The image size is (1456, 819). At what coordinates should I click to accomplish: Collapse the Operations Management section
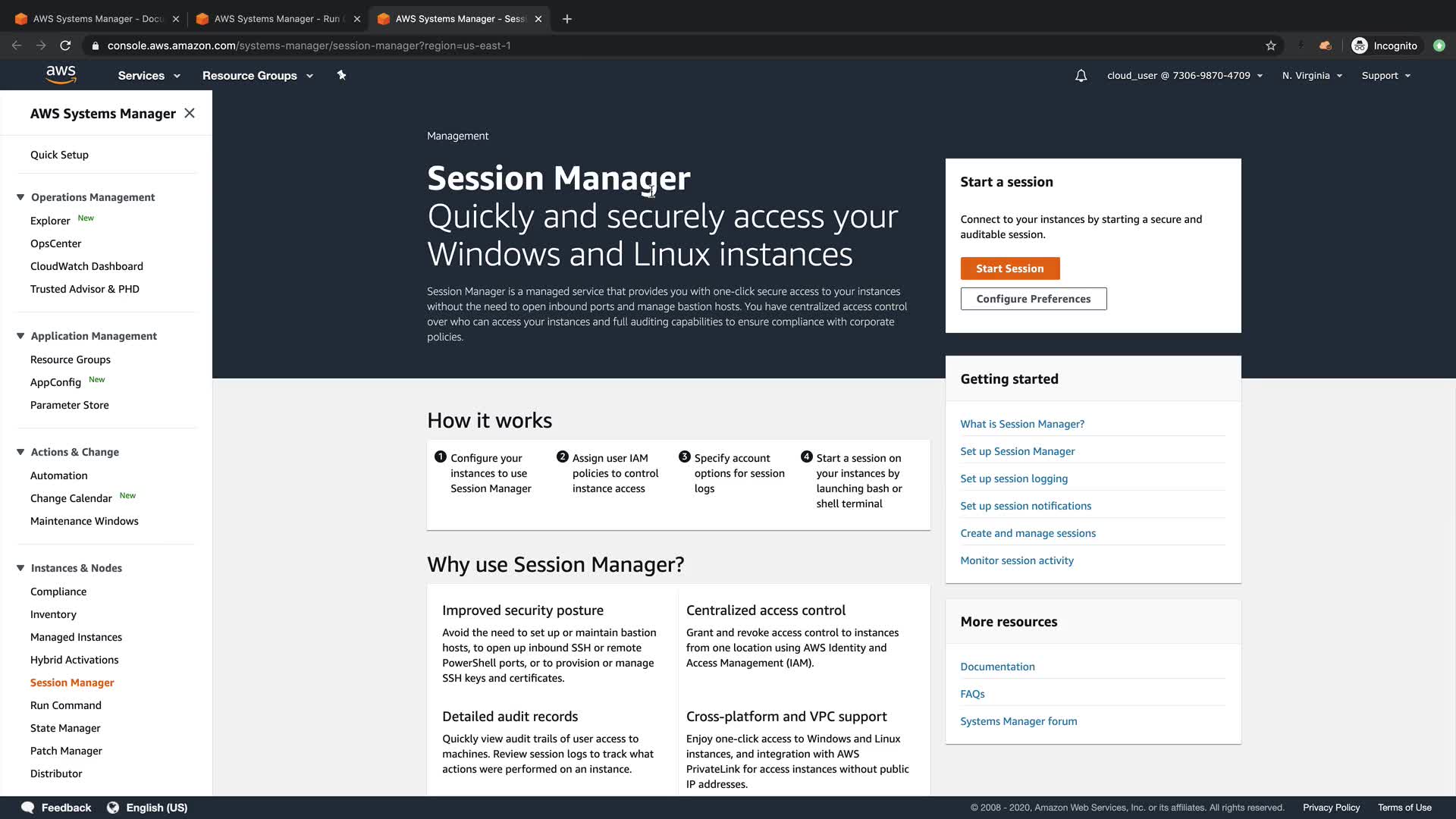(x=20, y=197)
